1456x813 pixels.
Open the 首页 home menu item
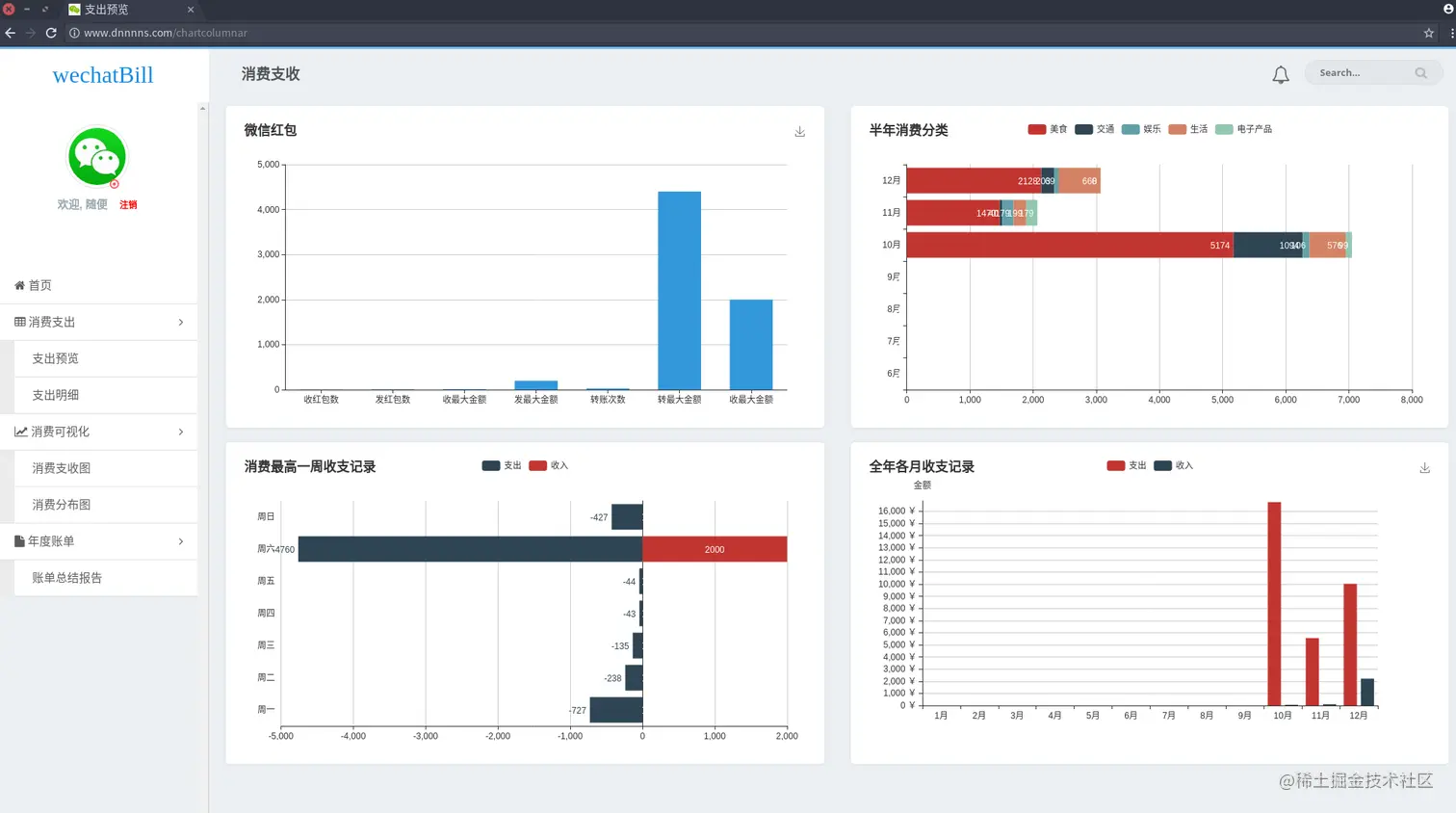pos(98,285)
